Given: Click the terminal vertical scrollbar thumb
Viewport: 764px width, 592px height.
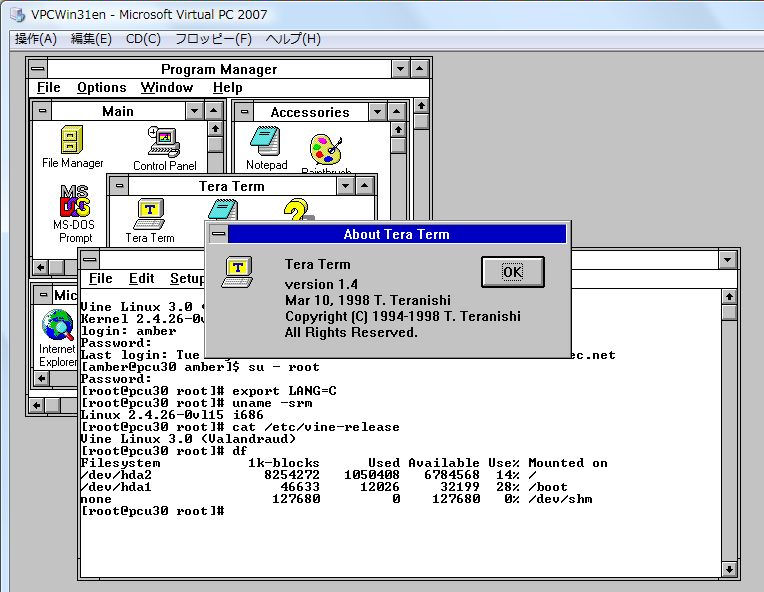Looking at the screenshot, I should tap(729, 312).
